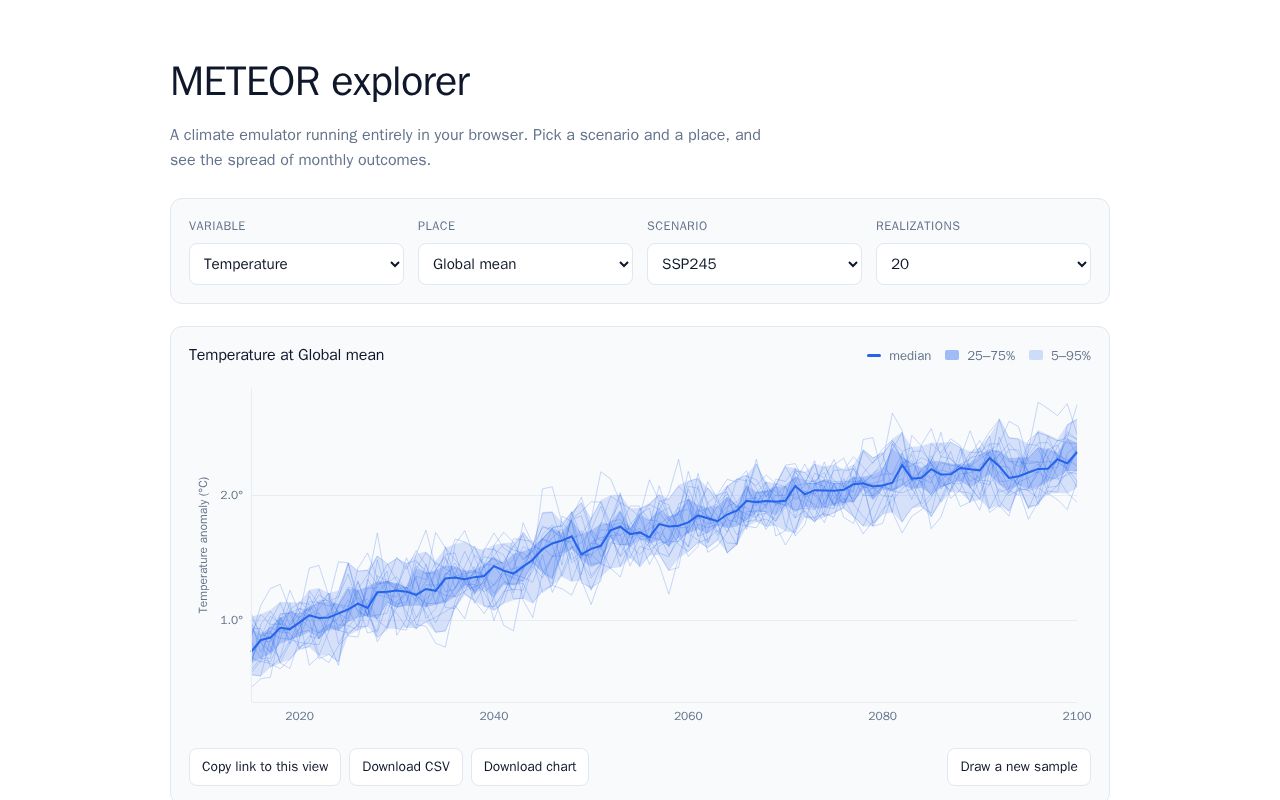This screenshot has height=800, width=1280.
Task: Click the 'Temperature anomaly (°C)' axis title
Action: pos(203,545)
